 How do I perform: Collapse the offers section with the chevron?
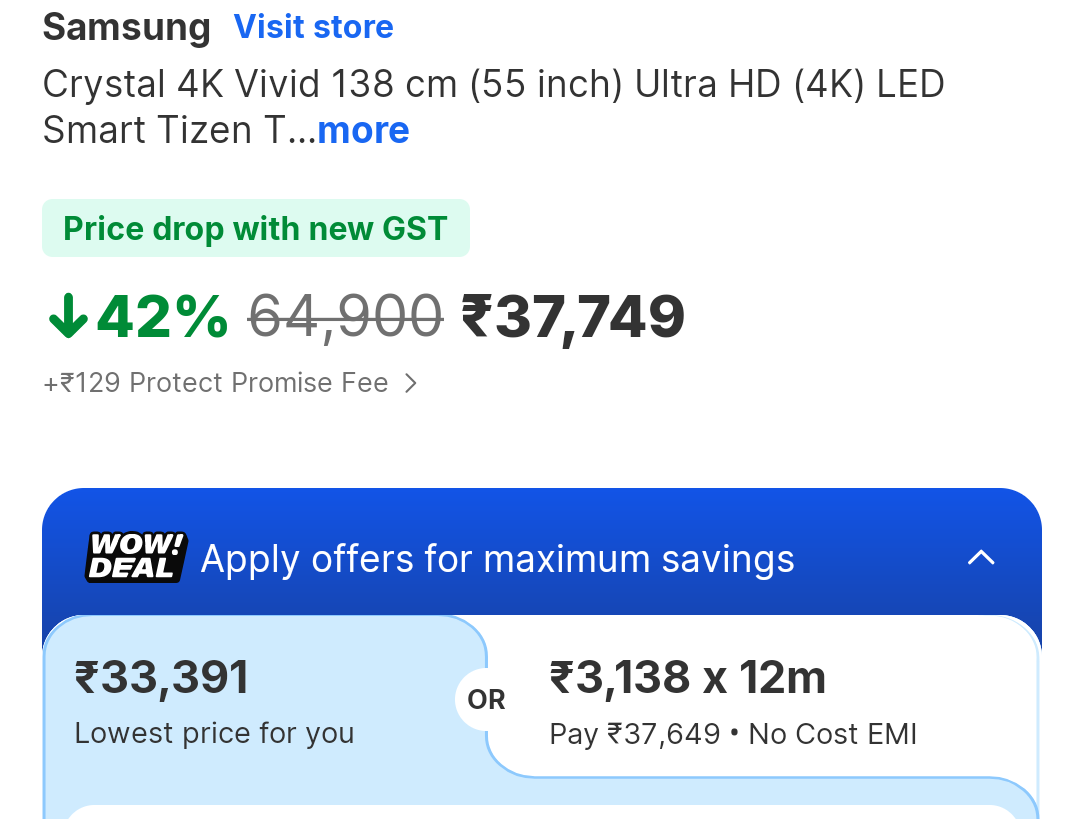click(981, 558)
